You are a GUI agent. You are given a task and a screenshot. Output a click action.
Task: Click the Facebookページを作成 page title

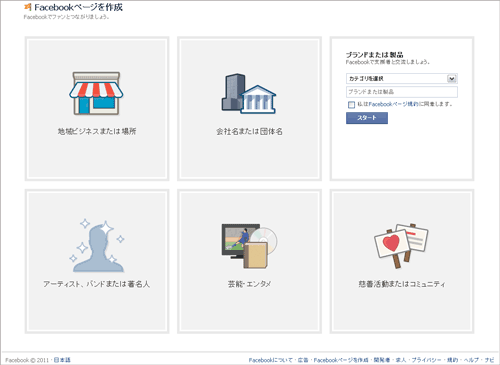point(78,7)
